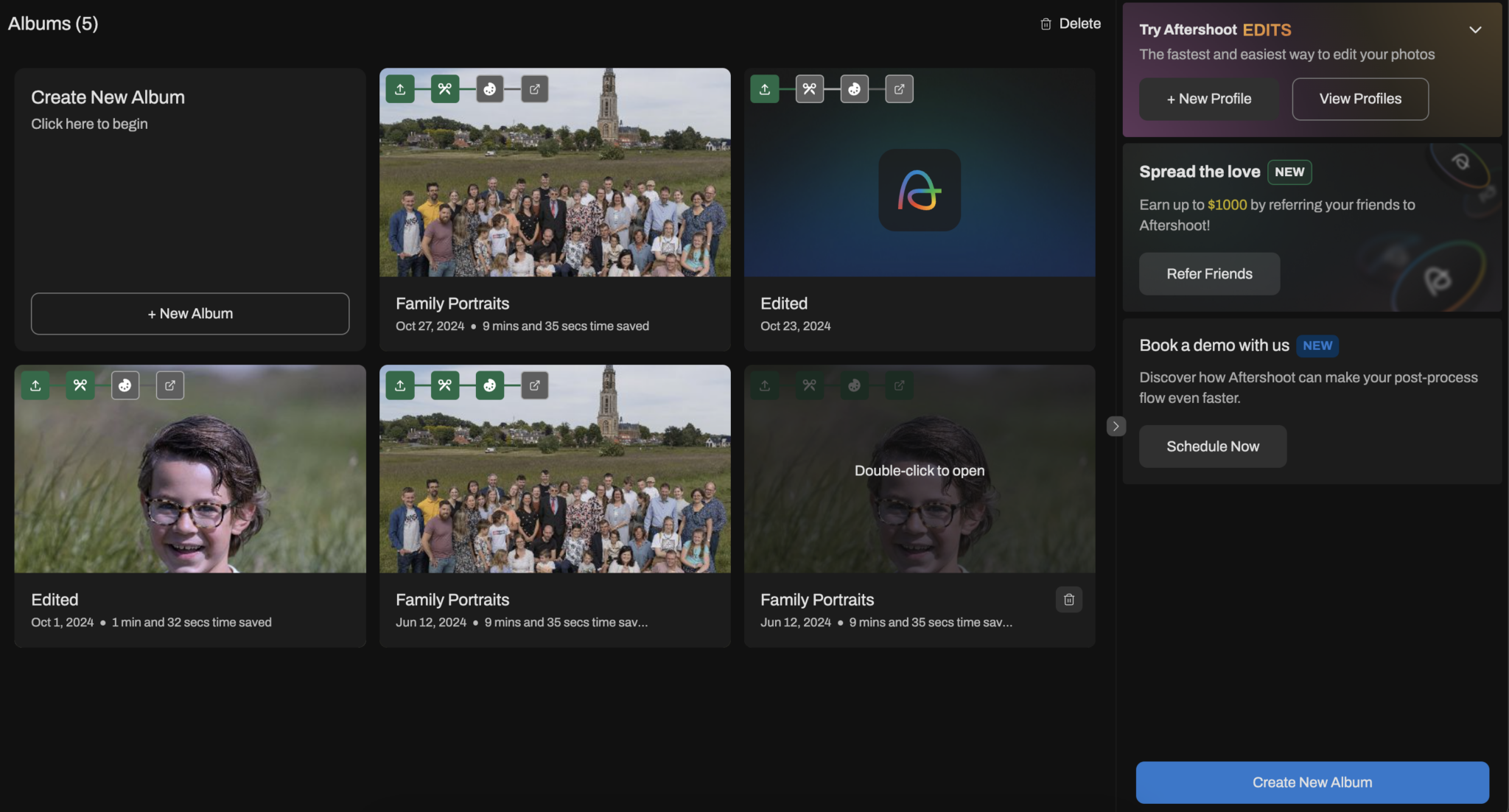Select the culling scissors icon on Family Portraits
Screen dimensions: 1509x812
444,88
